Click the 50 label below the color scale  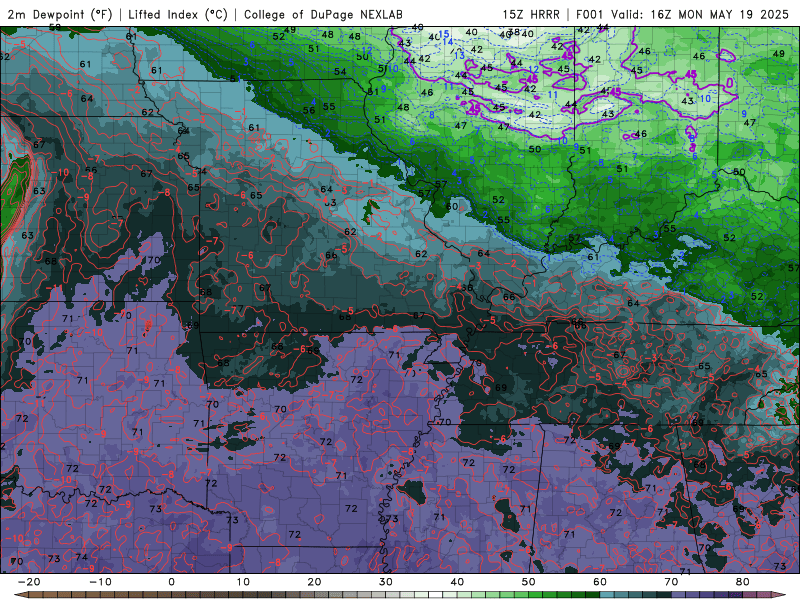click(529, 582)
